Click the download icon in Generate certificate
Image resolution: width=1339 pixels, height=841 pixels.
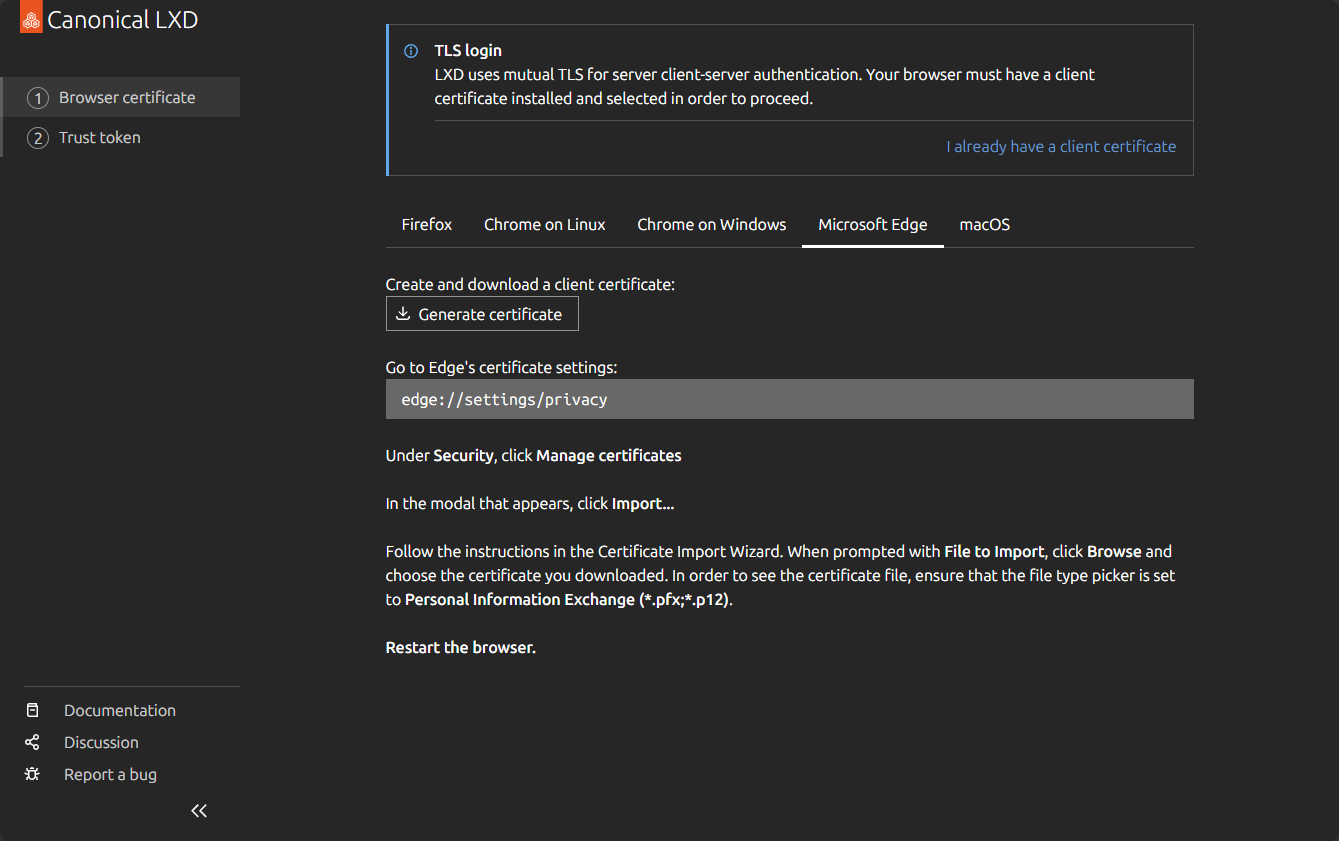403,314
